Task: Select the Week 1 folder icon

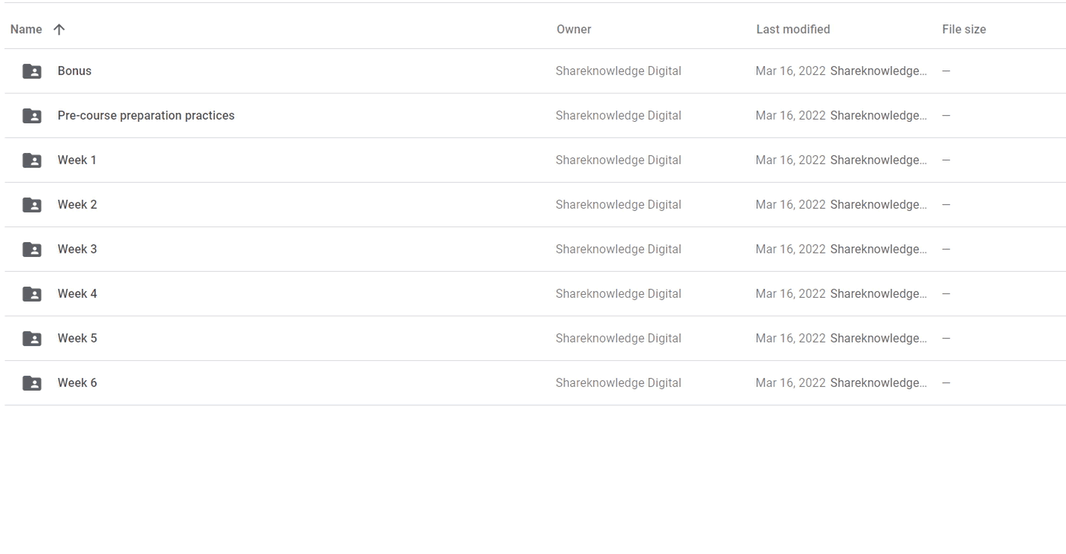Action: tap(32, 160)
